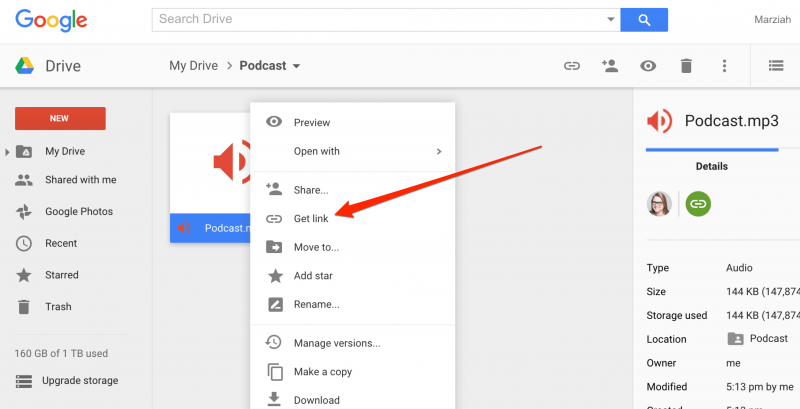Click the Recent clock icon
The width and height of the screenshot is (800, 409).
click(23, 243)
